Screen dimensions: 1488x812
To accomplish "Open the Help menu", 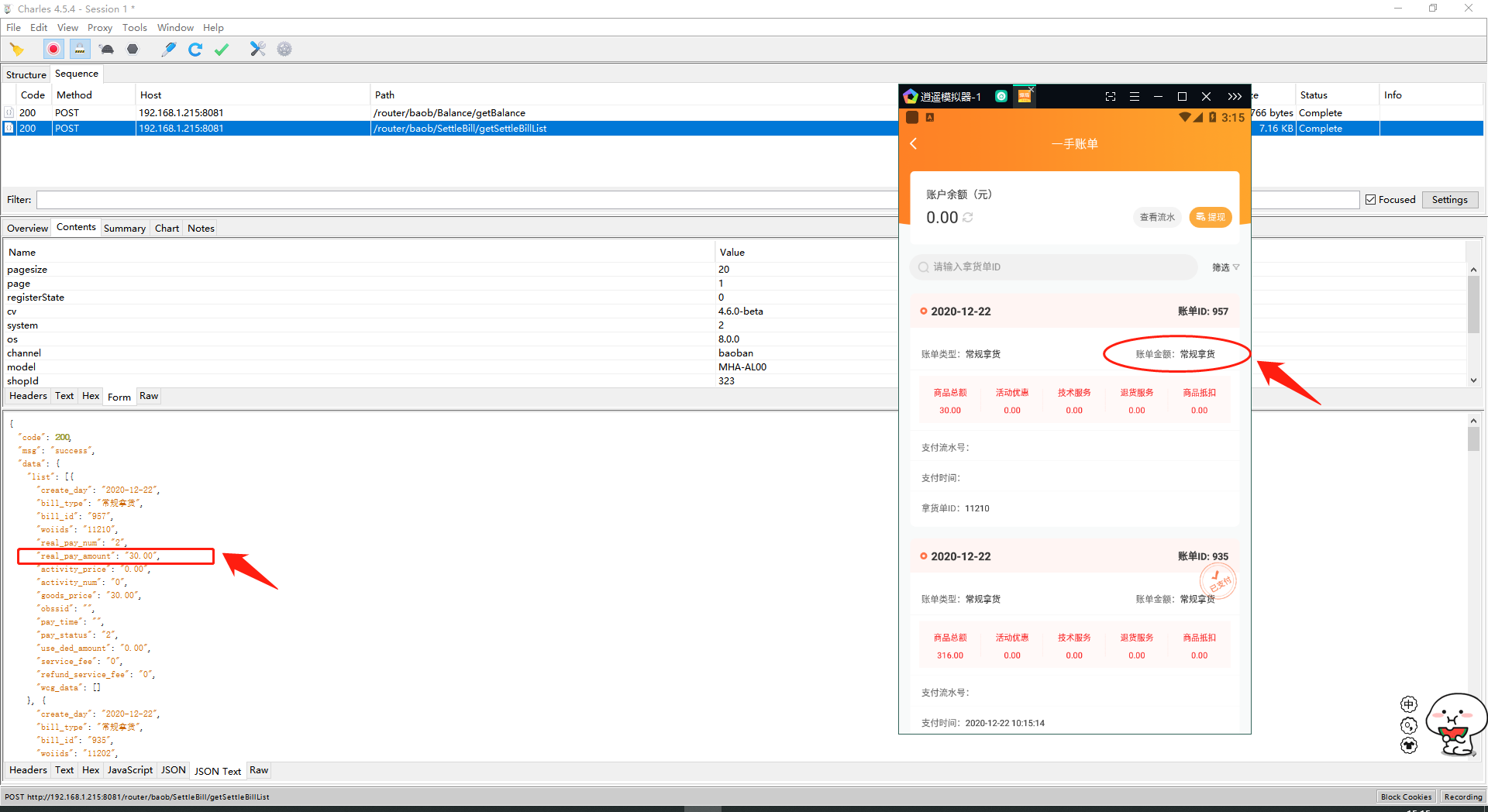I will tap(213, 28).
